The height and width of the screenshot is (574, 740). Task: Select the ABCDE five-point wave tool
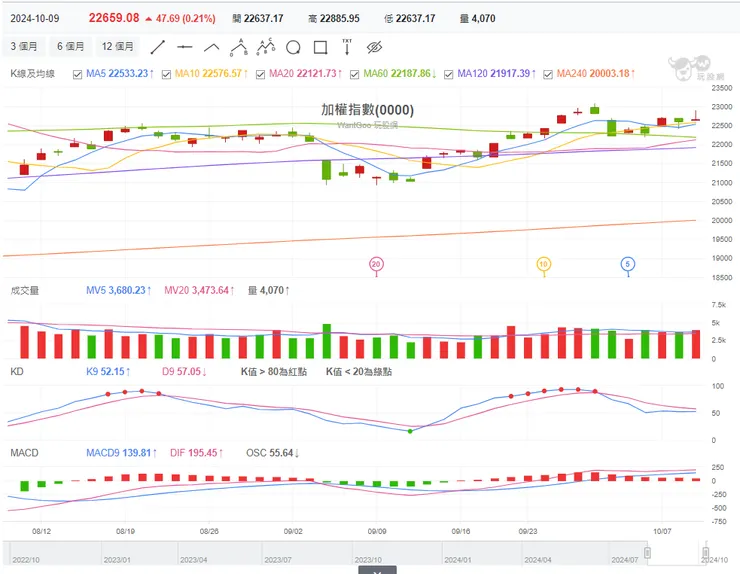coord(266,47)
